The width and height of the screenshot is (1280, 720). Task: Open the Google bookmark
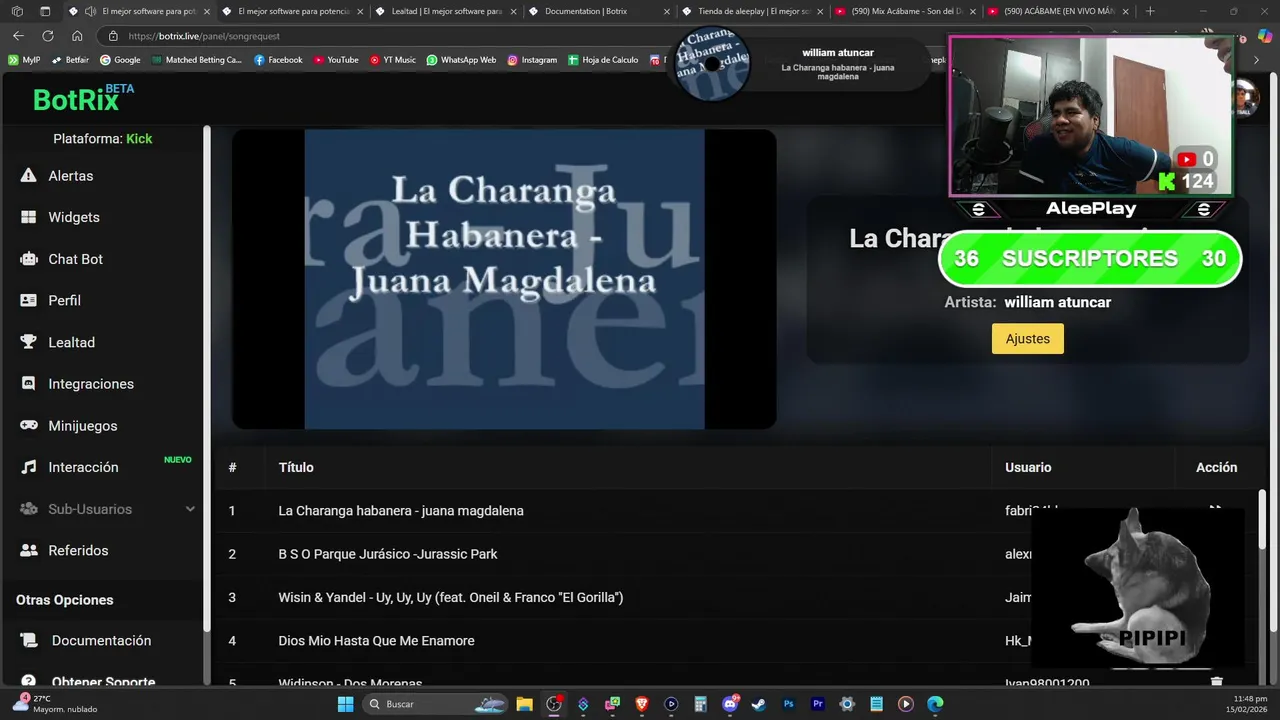click(x=120, y=60)
